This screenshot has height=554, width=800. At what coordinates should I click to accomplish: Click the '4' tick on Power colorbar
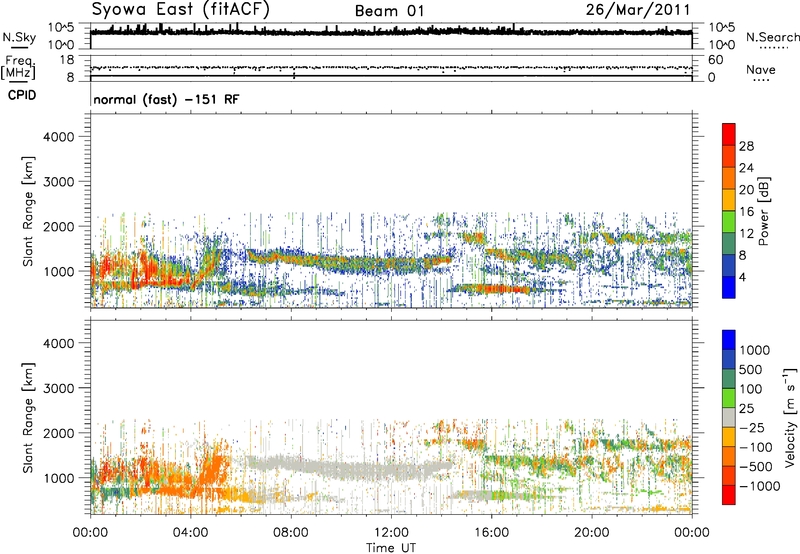coord(743,277)
